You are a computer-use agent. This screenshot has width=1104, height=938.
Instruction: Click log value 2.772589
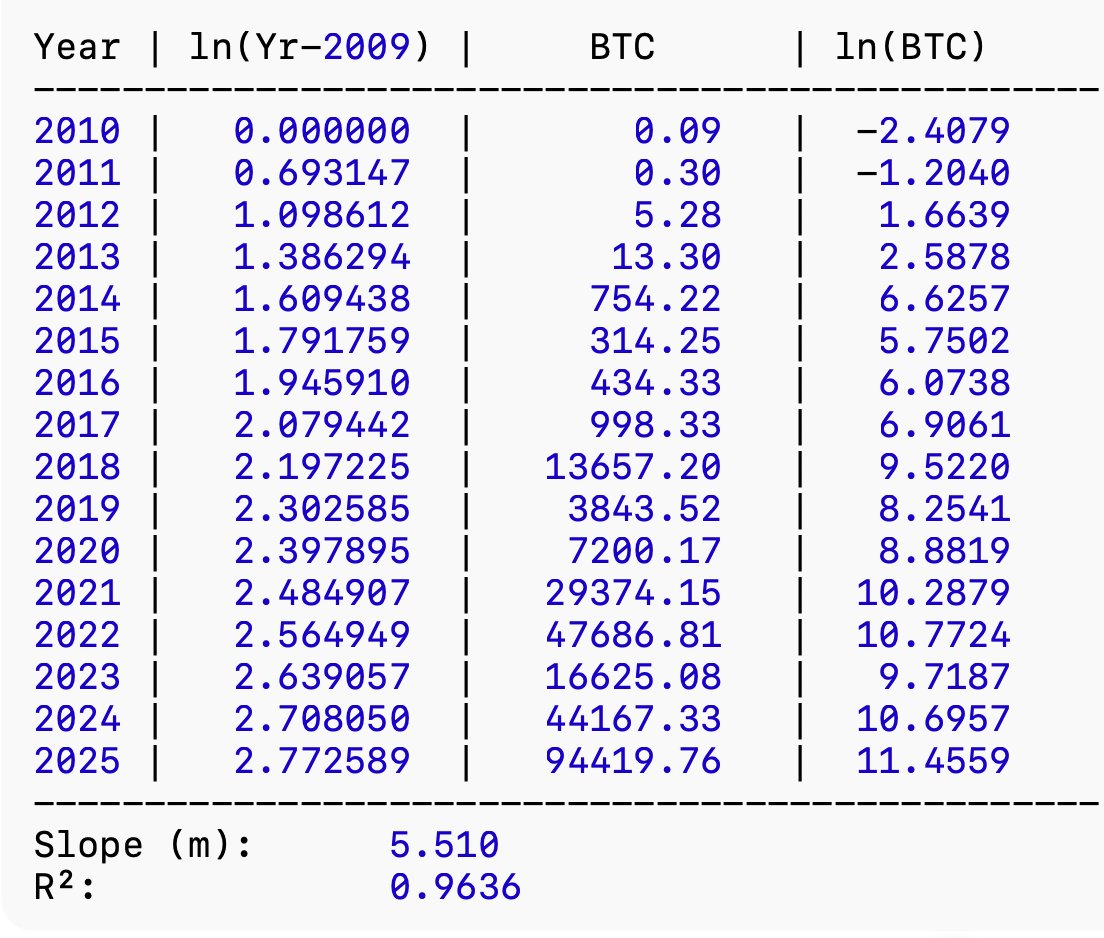coord(322,761)
